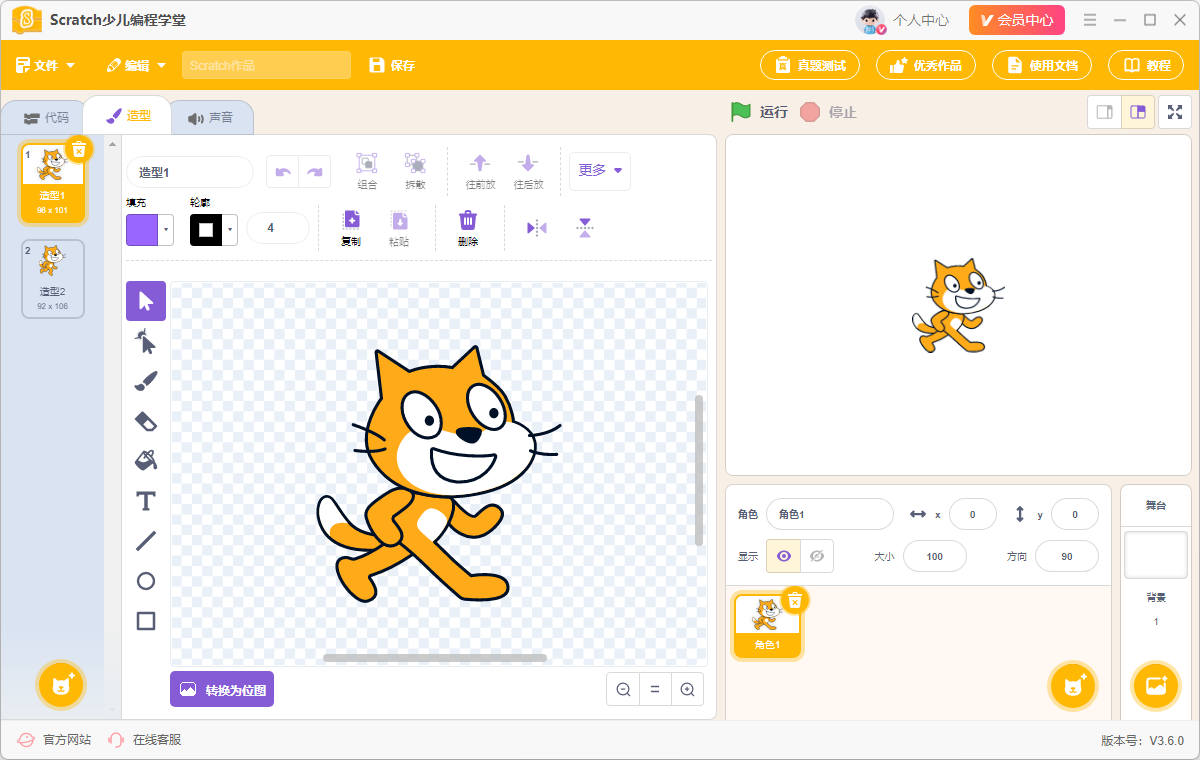Switch to the 代码 tab
Screen dimensions: 1200x760
47,118
